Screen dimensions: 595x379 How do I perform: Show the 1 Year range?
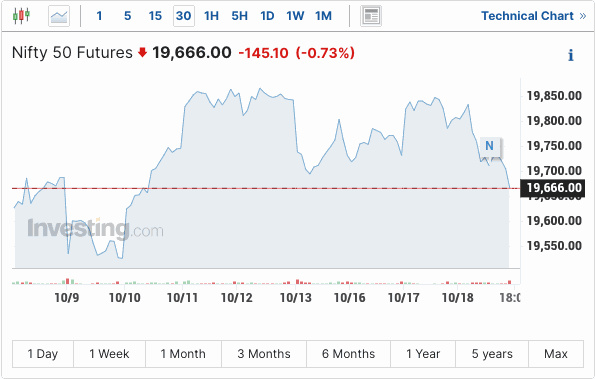pos(423,354)
